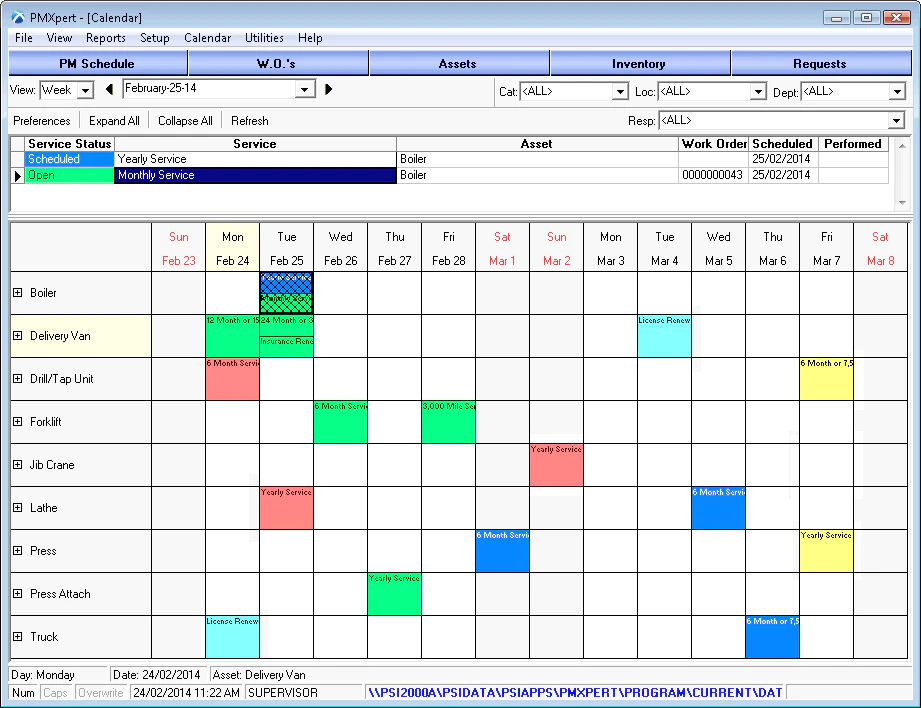The image size is (921, 708).
Task: Select red Yearly Service block for Jib Crane
Action: click(556, 465)
